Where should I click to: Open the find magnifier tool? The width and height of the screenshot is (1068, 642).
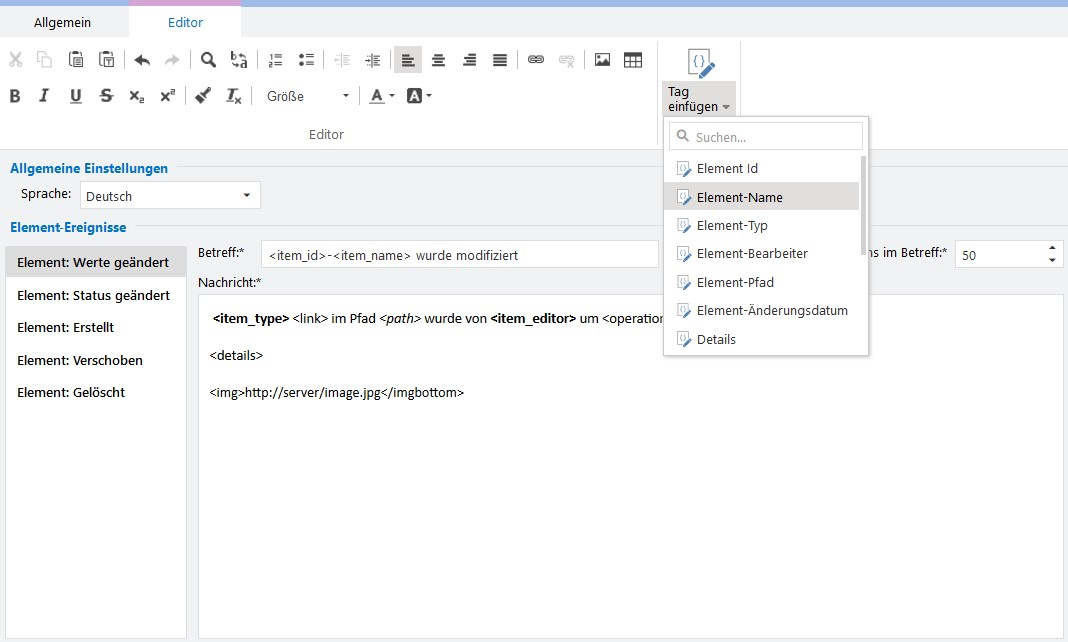[208, 60]
